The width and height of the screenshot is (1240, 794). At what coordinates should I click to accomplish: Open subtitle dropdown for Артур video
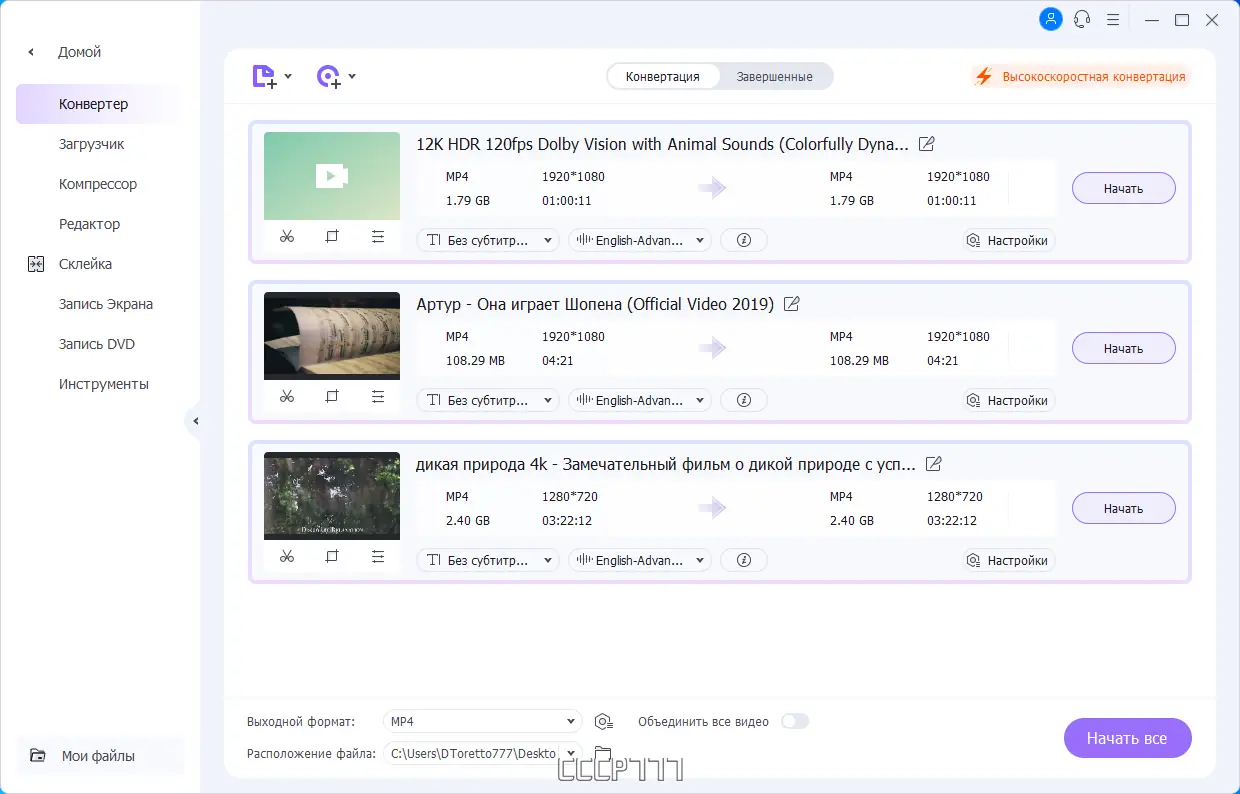coord(488,400)
